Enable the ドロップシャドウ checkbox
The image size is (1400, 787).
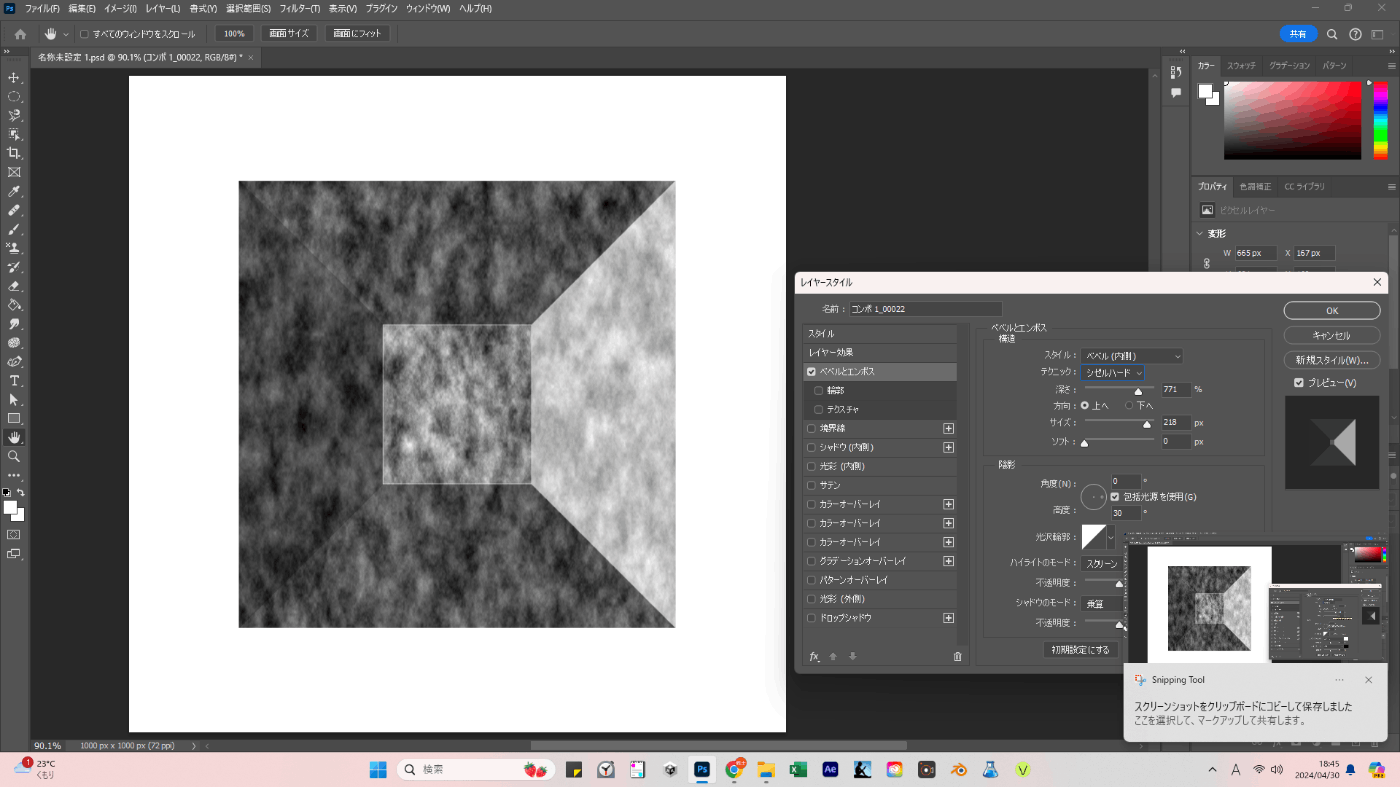pos(811,618)
